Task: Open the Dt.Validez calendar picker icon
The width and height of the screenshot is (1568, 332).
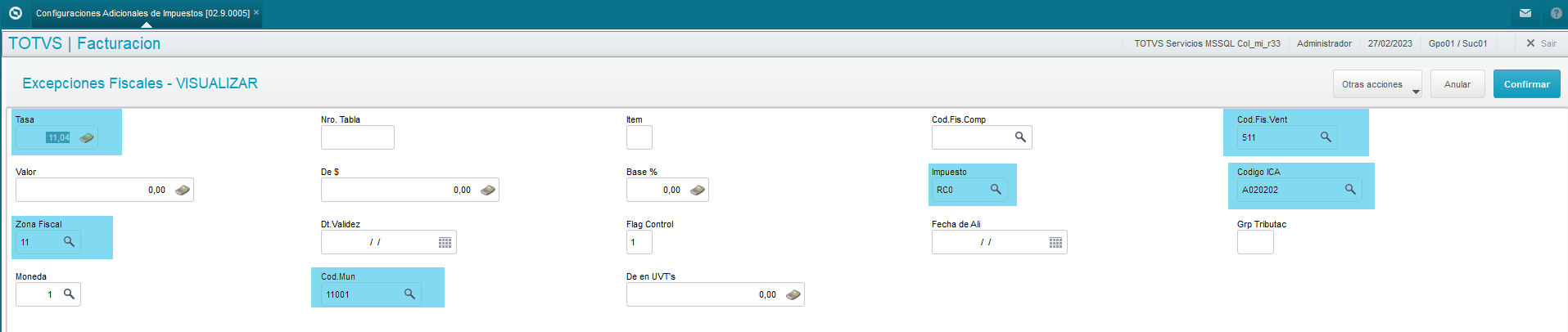Action: tap(445, 242)
